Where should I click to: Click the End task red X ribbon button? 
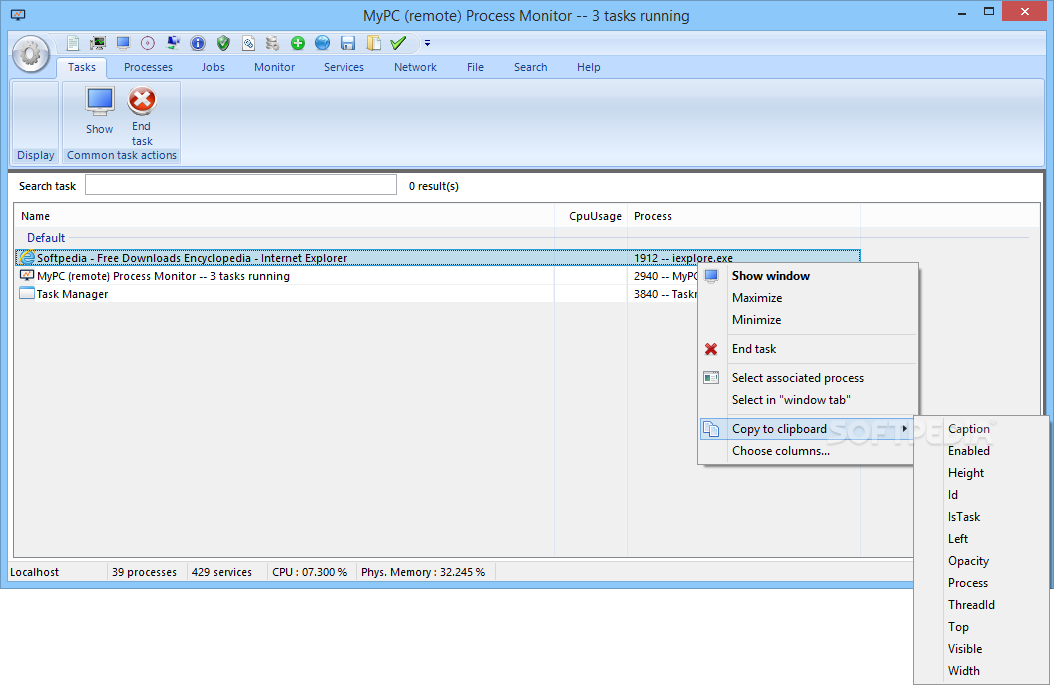pyautogui.click(x=142, y=116)
